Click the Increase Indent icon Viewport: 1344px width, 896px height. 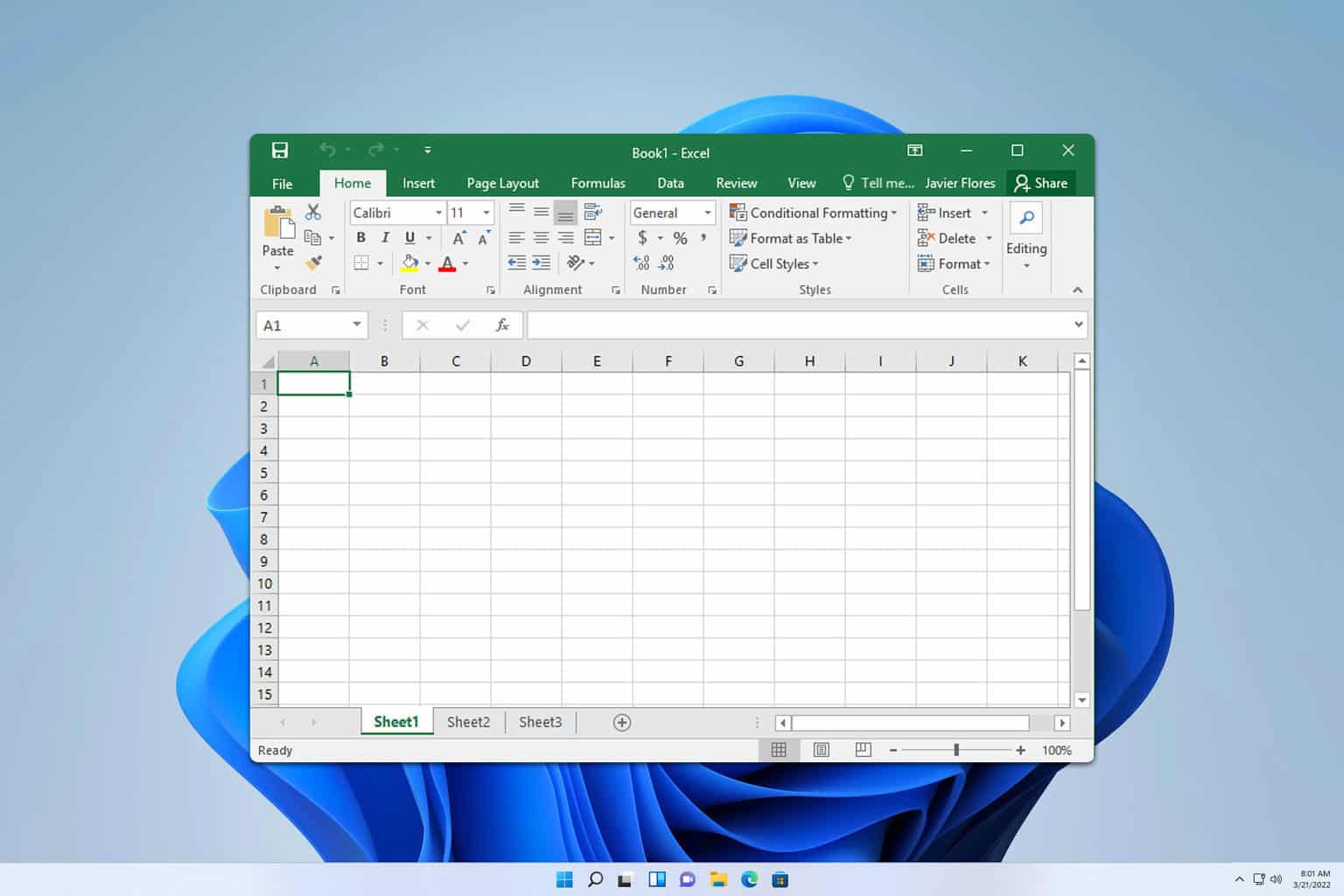[x=542, y=262]
